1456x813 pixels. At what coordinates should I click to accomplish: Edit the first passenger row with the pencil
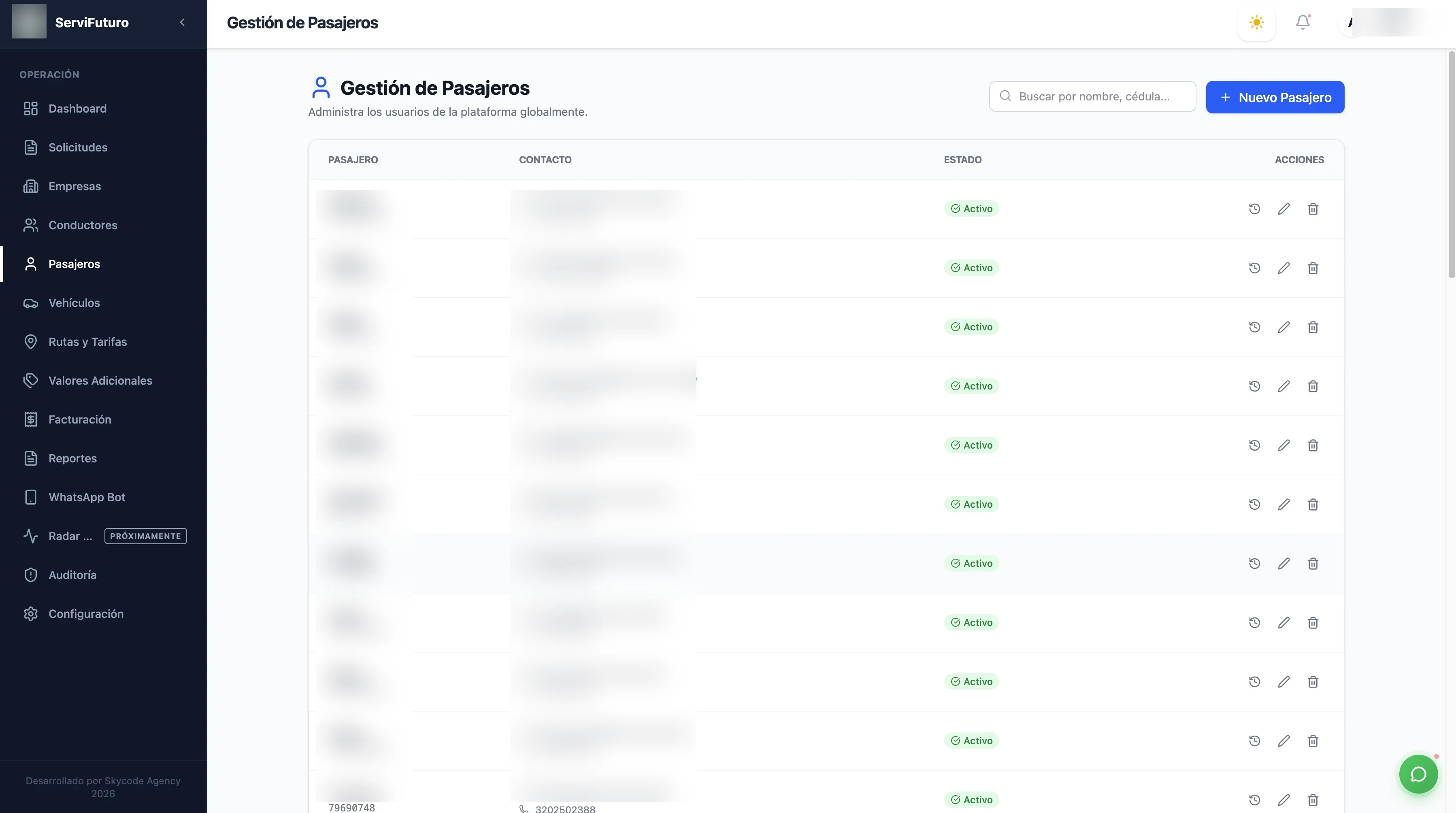(x=1284, y=209)
